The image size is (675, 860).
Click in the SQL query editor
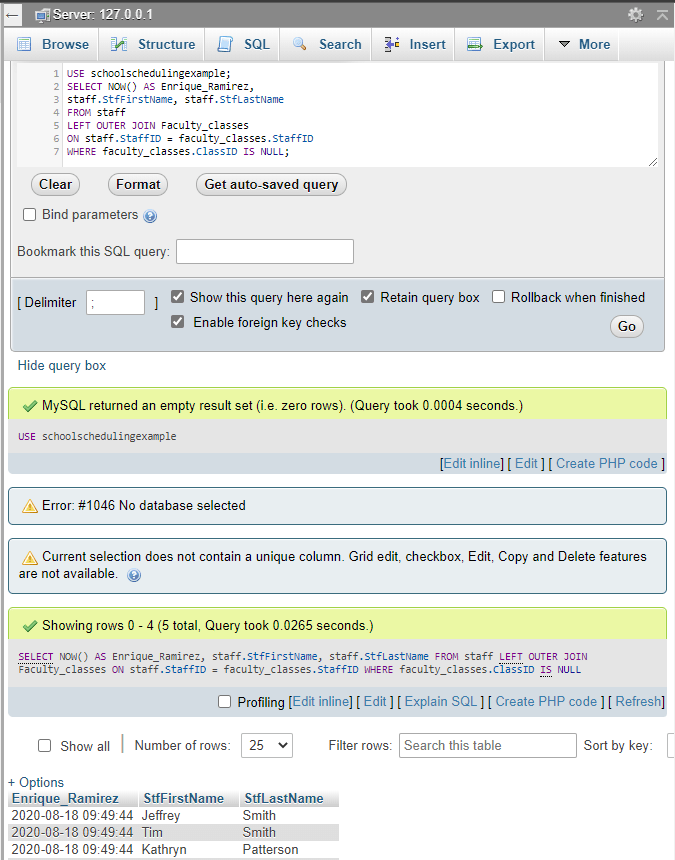point(337,115)
